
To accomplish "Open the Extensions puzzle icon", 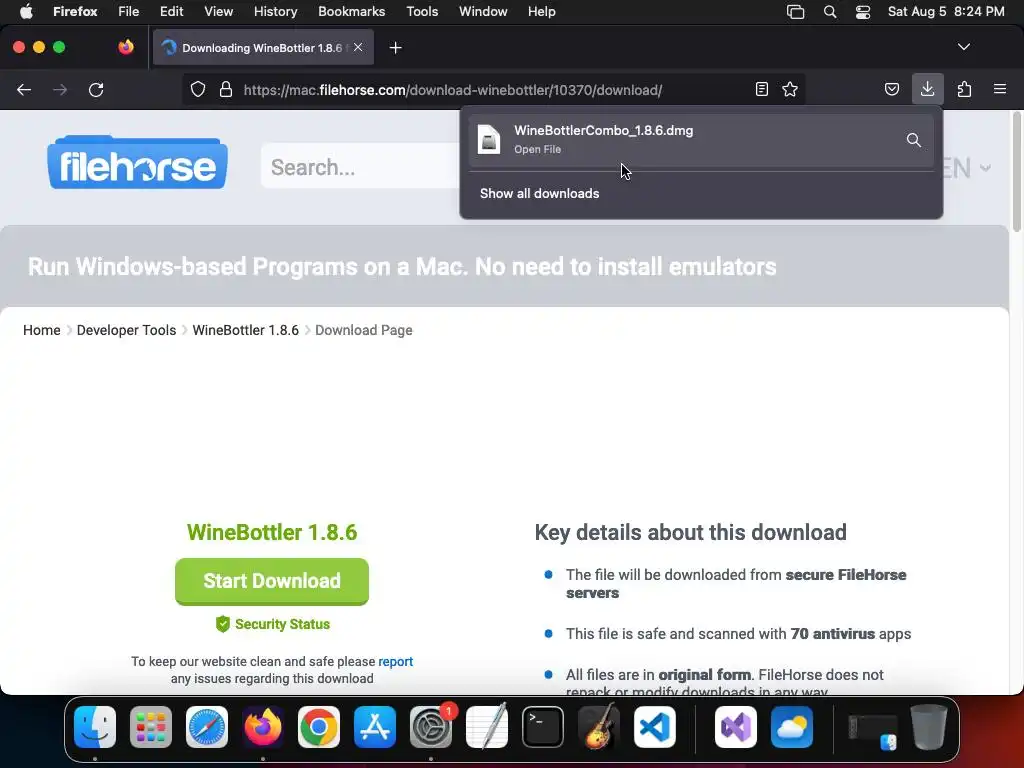I will [964, 89].
